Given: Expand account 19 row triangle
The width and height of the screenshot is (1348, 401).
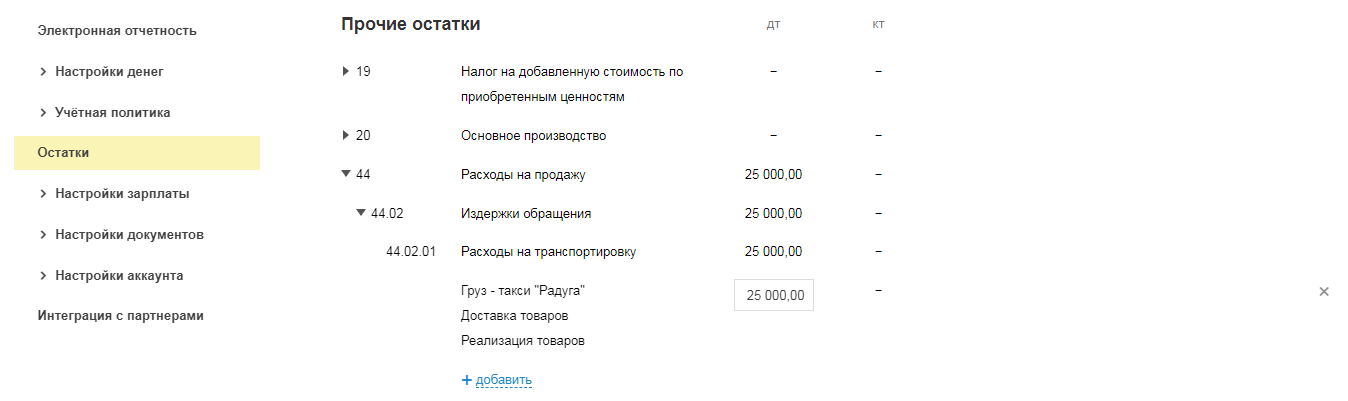Looking at the screenshot, I should point(346,71).
